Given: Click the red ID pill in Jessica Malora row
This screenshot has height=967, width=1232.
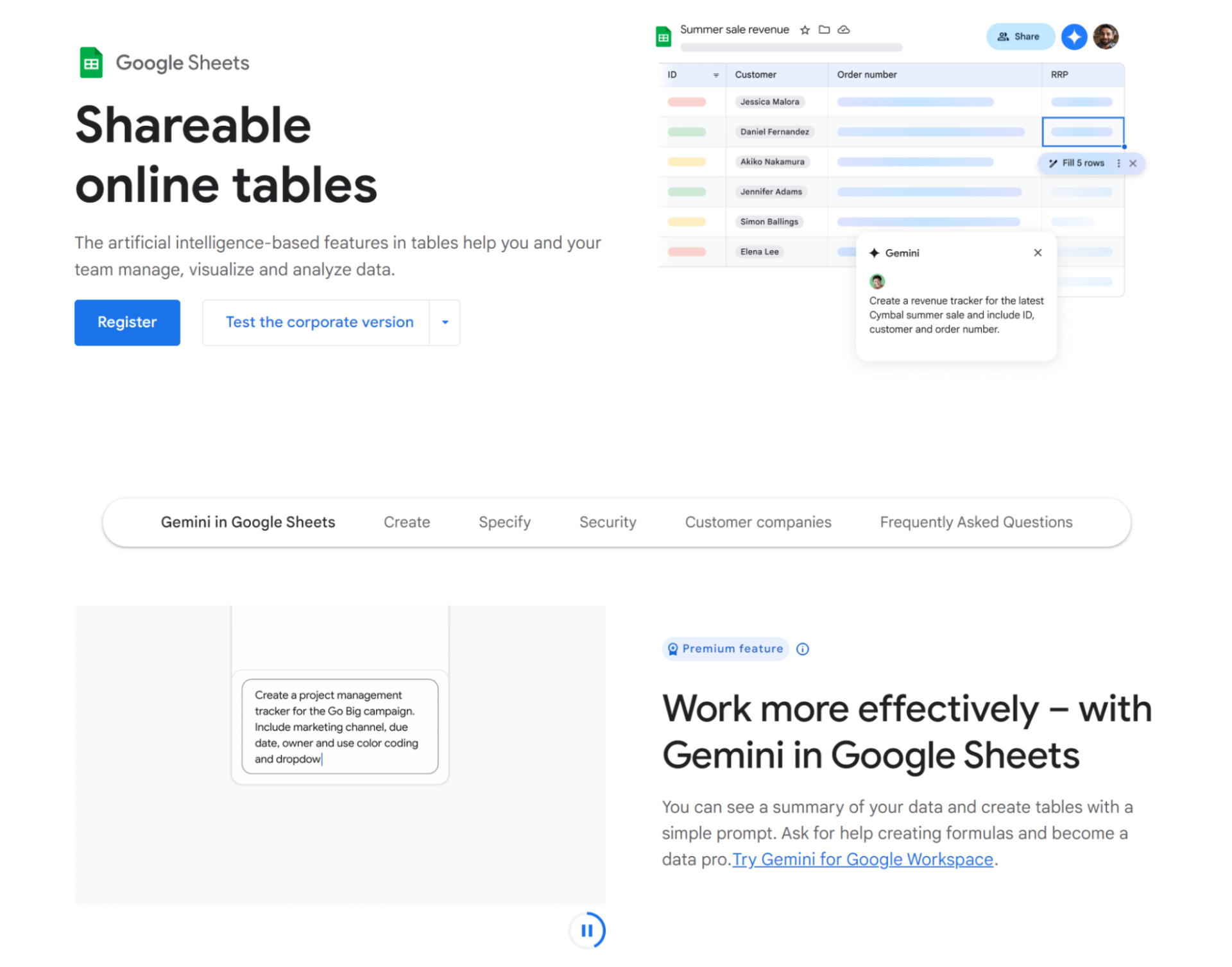Looking at the screenshot, I should (x=687, y=102).
